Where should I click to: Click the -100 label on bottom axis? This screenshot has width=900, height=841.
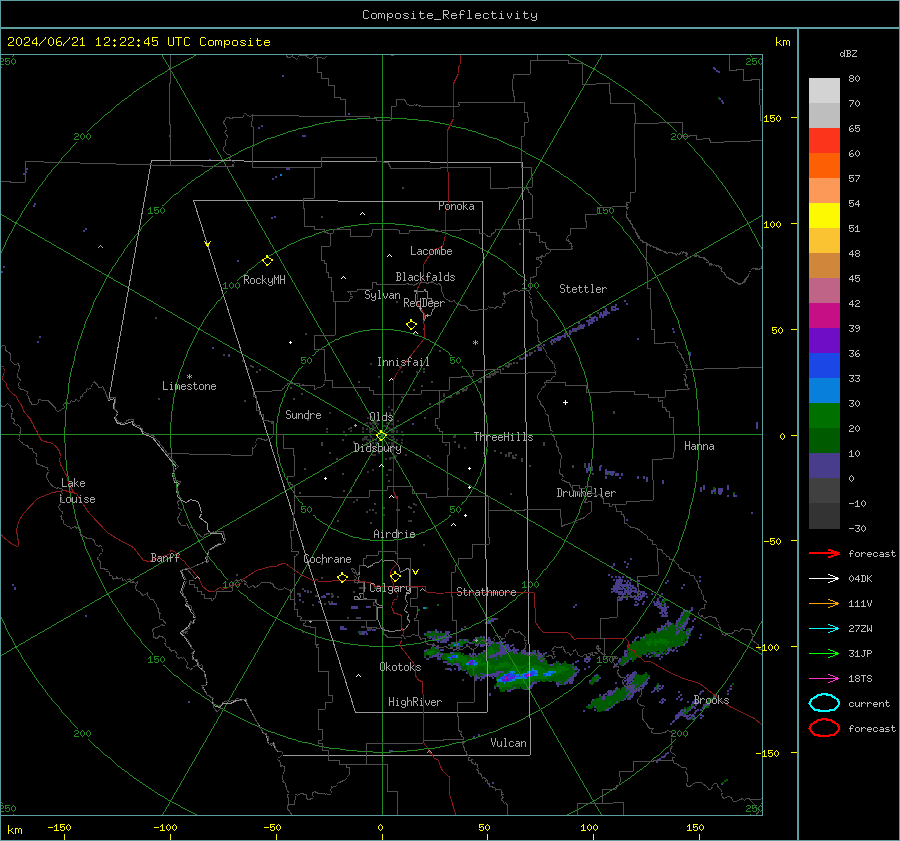point(165,827)
